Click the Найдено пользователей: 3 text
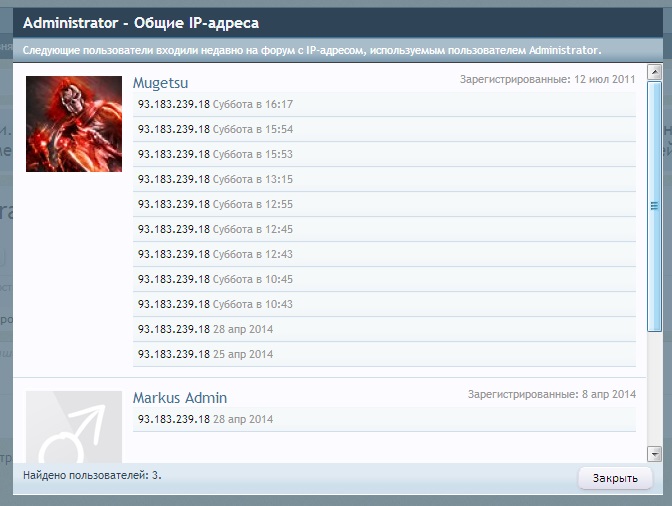The image size is (672, 506). click(x=92, y=475)
